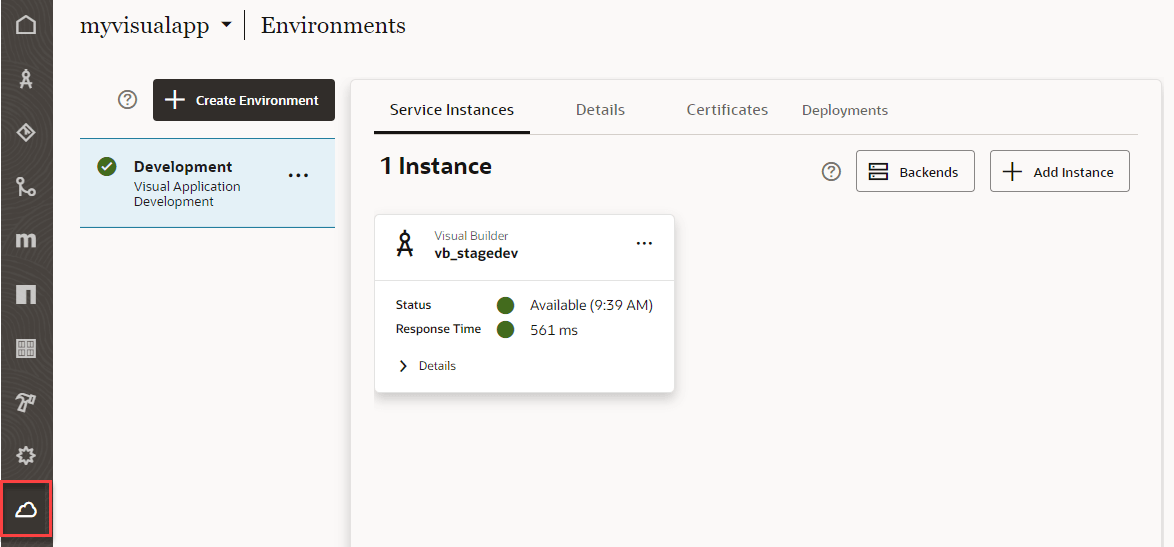Open the vb_stagedev instance actions menu
This screenshot has height=547, width=1174.
click(x=644, y=244)
